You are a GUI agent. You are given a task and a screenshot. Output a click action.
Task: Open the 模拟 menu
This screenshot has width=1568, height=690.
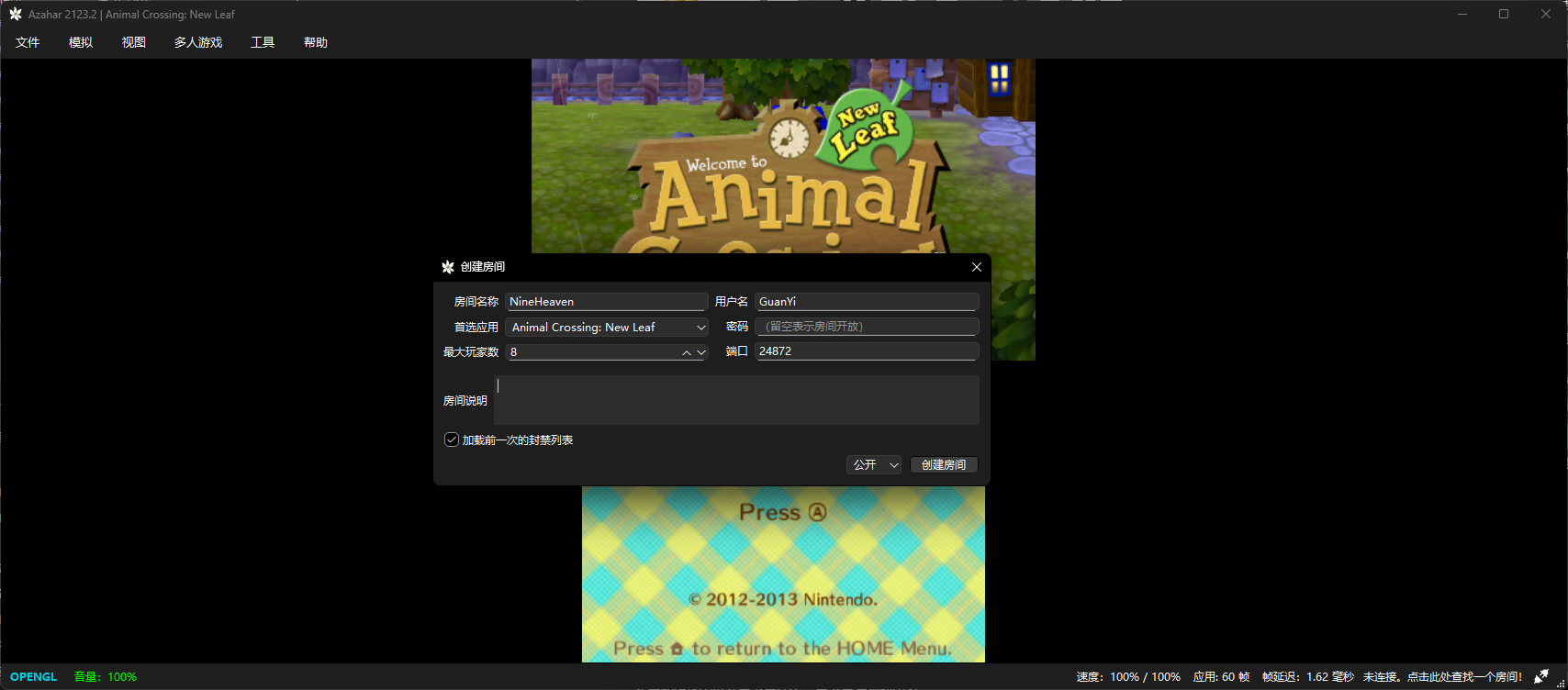[x=81, y=42]
